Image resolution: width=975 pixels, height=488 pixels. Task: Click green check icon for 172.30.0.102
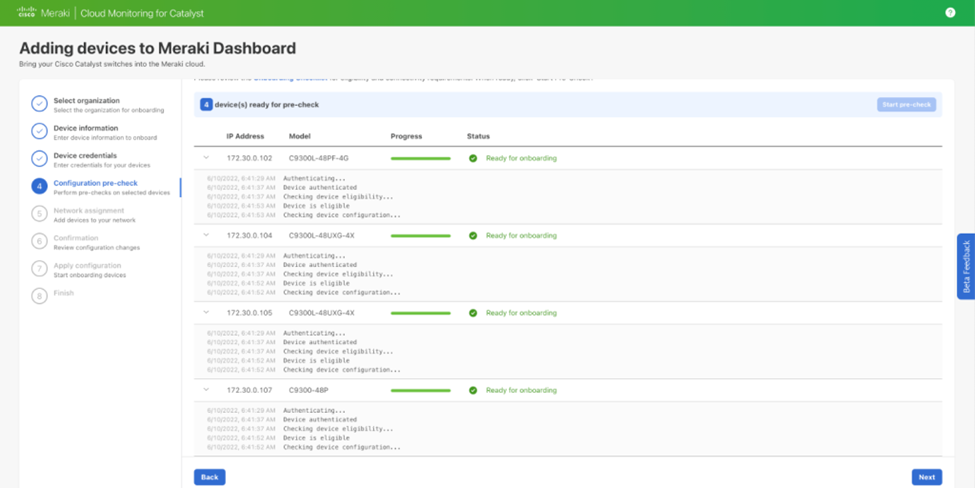pos(473,158)
